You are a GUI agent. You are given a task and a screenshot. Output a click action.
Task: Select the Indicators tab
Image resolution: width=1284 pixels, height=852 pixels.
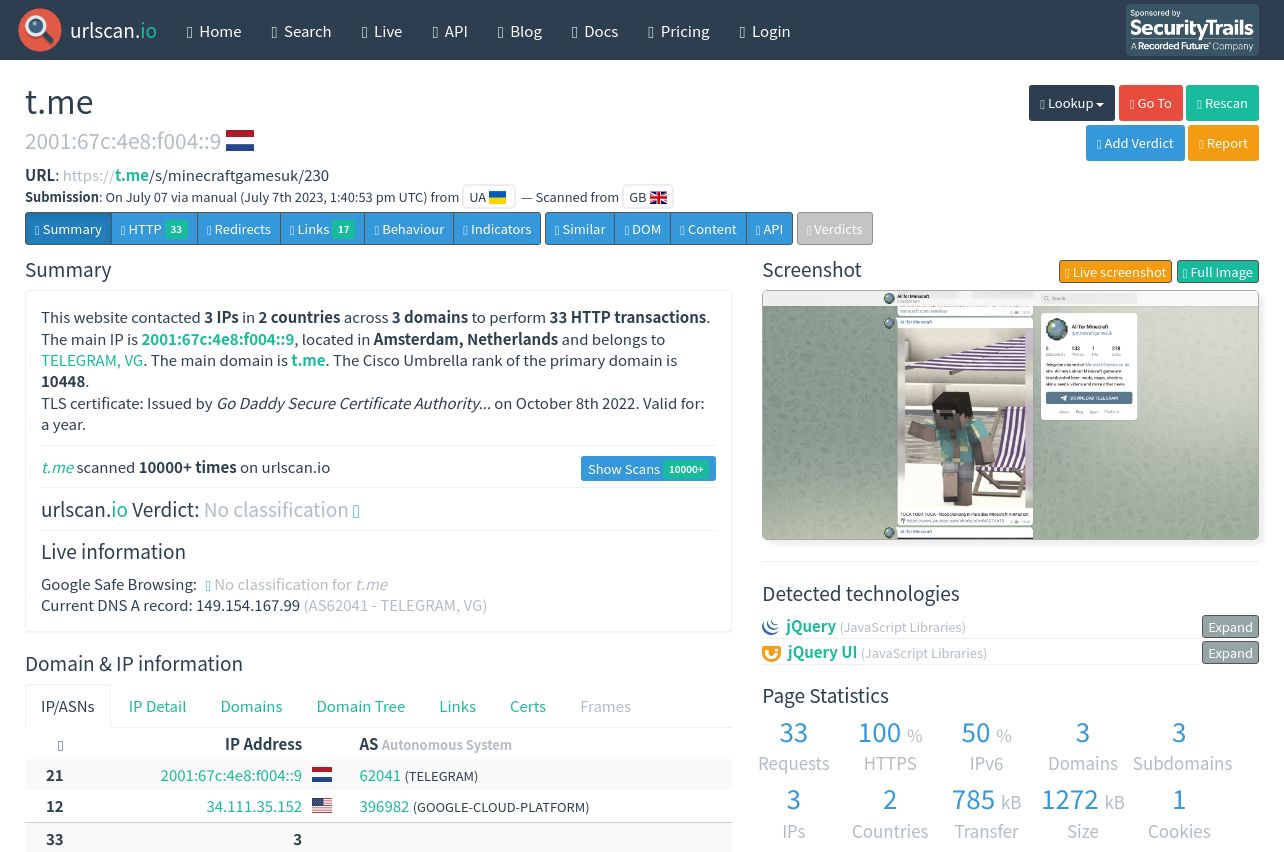point(497,228)
